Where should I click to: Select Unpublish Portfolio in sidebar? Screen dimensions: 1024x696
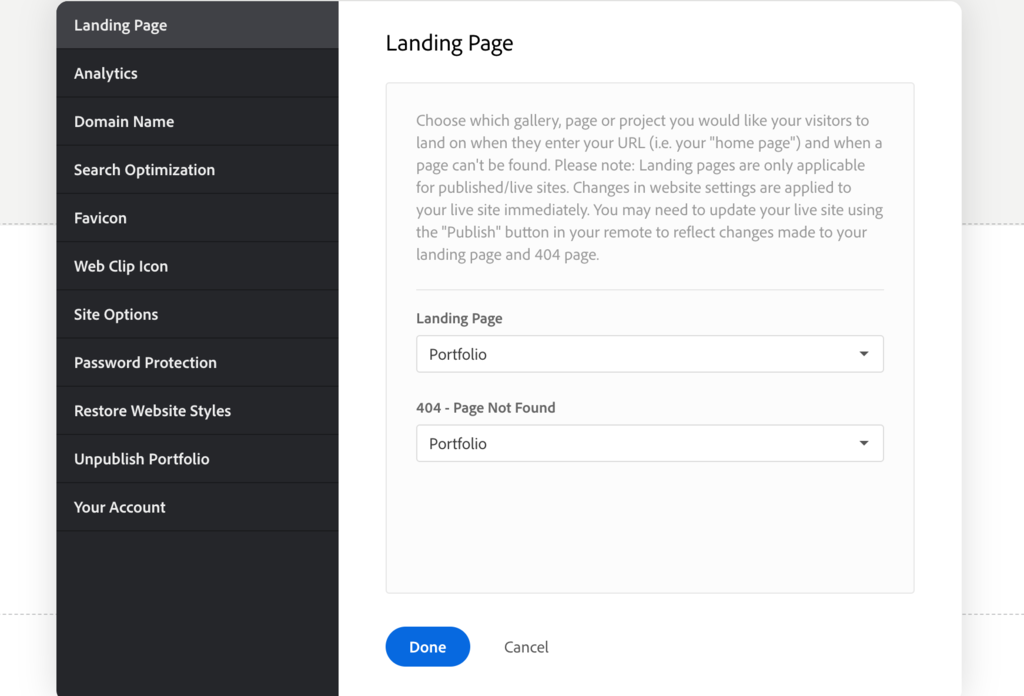coord(197,460)
